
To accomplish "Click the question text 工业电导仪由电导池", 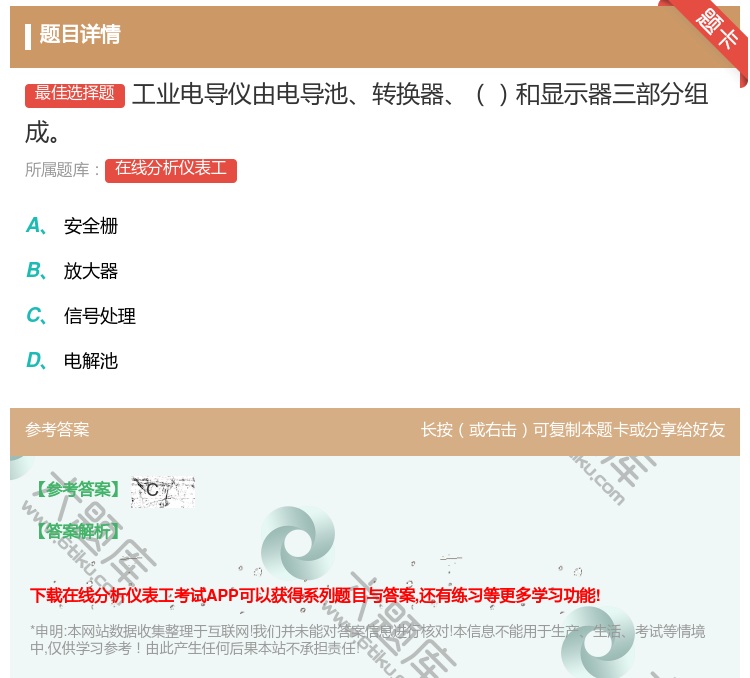I will point(366,113).
